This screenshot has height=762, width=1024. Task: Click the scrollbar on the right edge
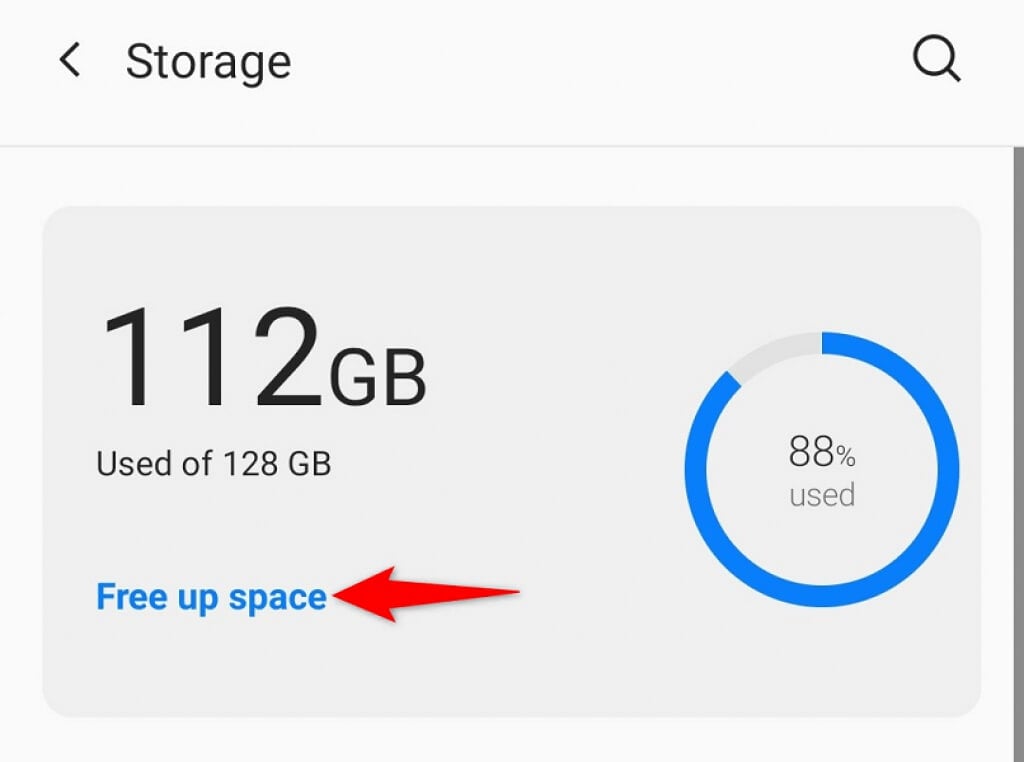1018,400
